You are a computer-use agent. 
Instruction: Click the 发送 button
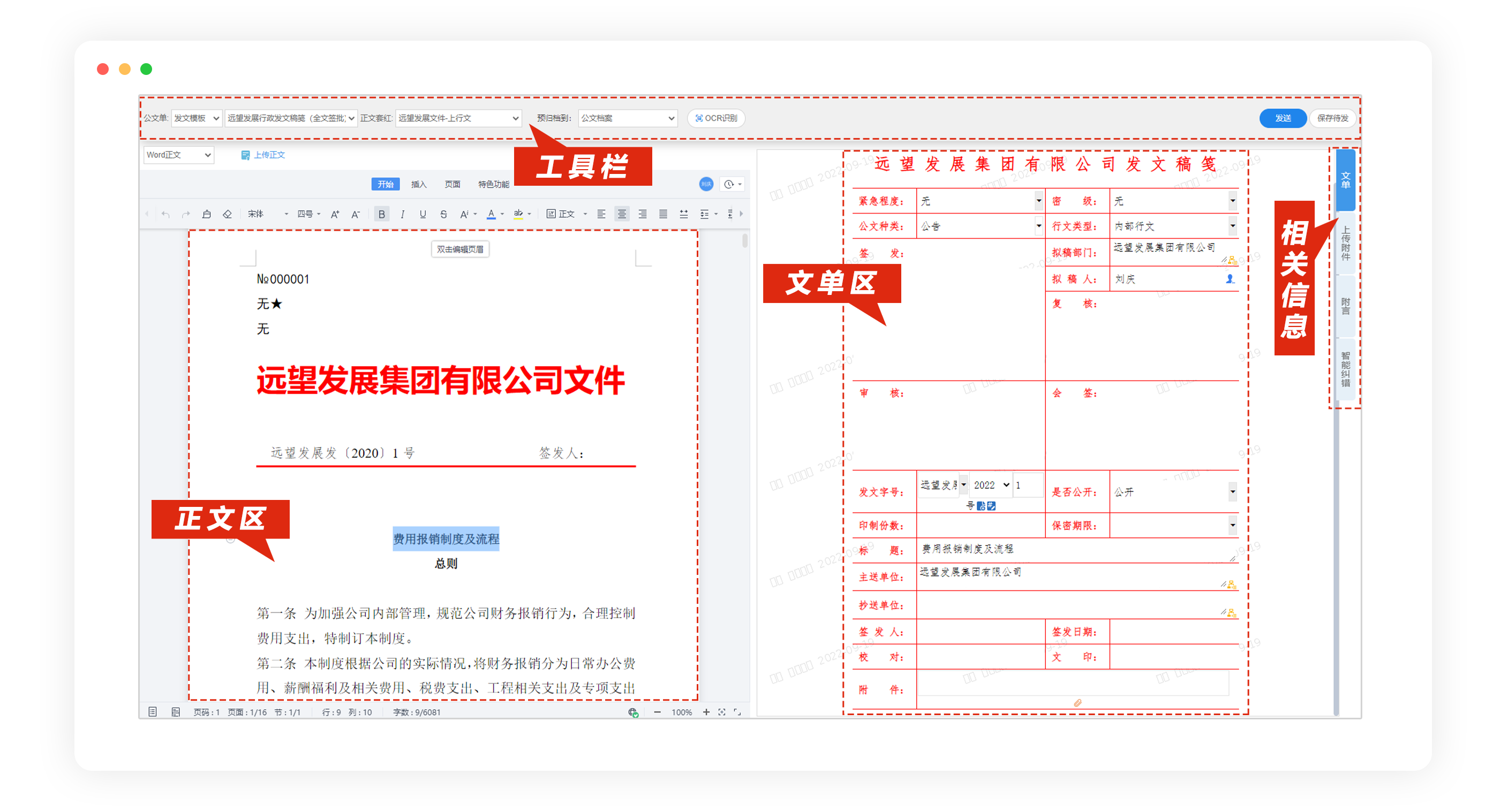point(1283,118)
